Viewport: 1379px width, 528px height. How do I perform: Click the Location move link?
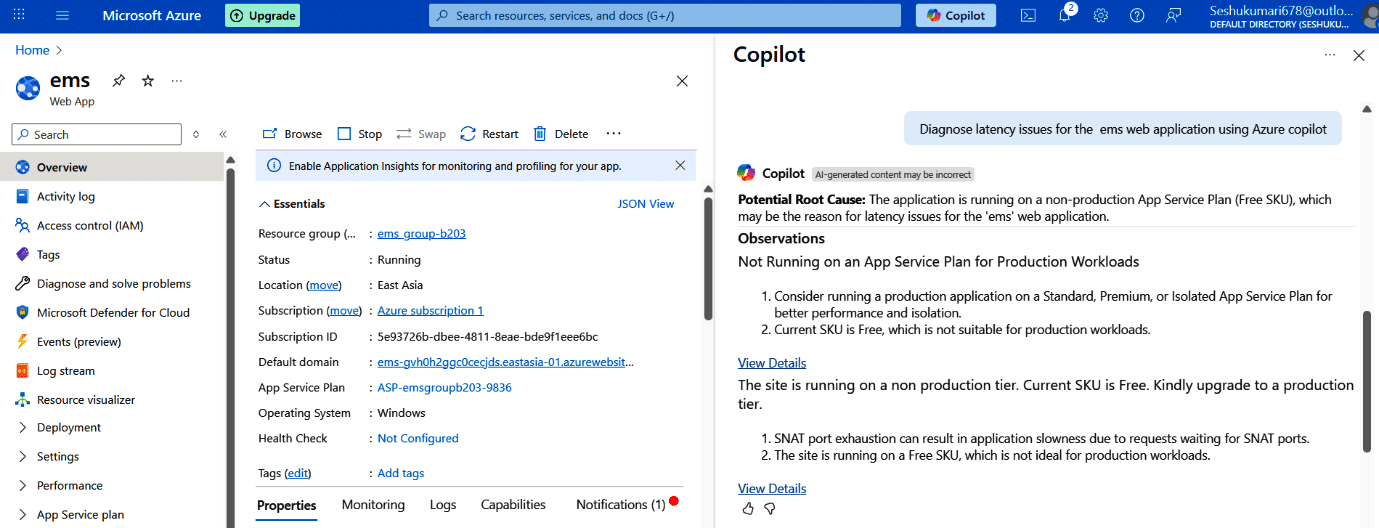tap(324, 285)
